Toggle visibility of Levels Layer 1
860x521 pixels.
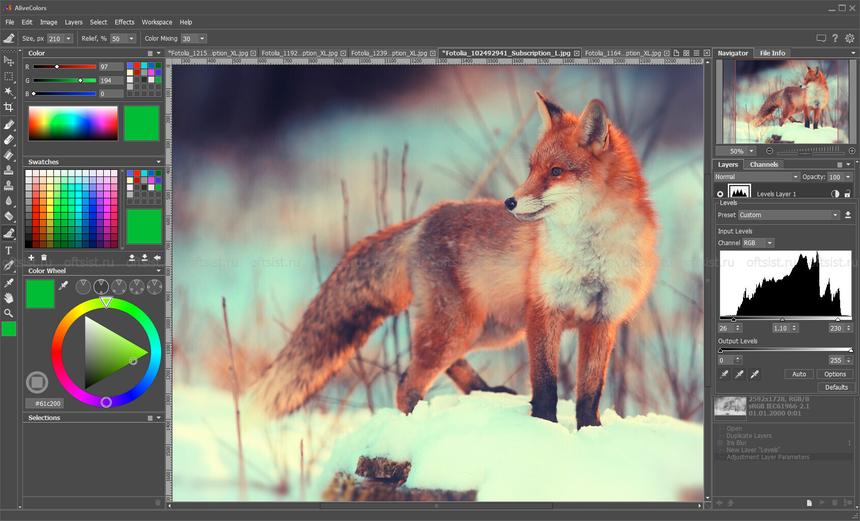coord(720,194)
